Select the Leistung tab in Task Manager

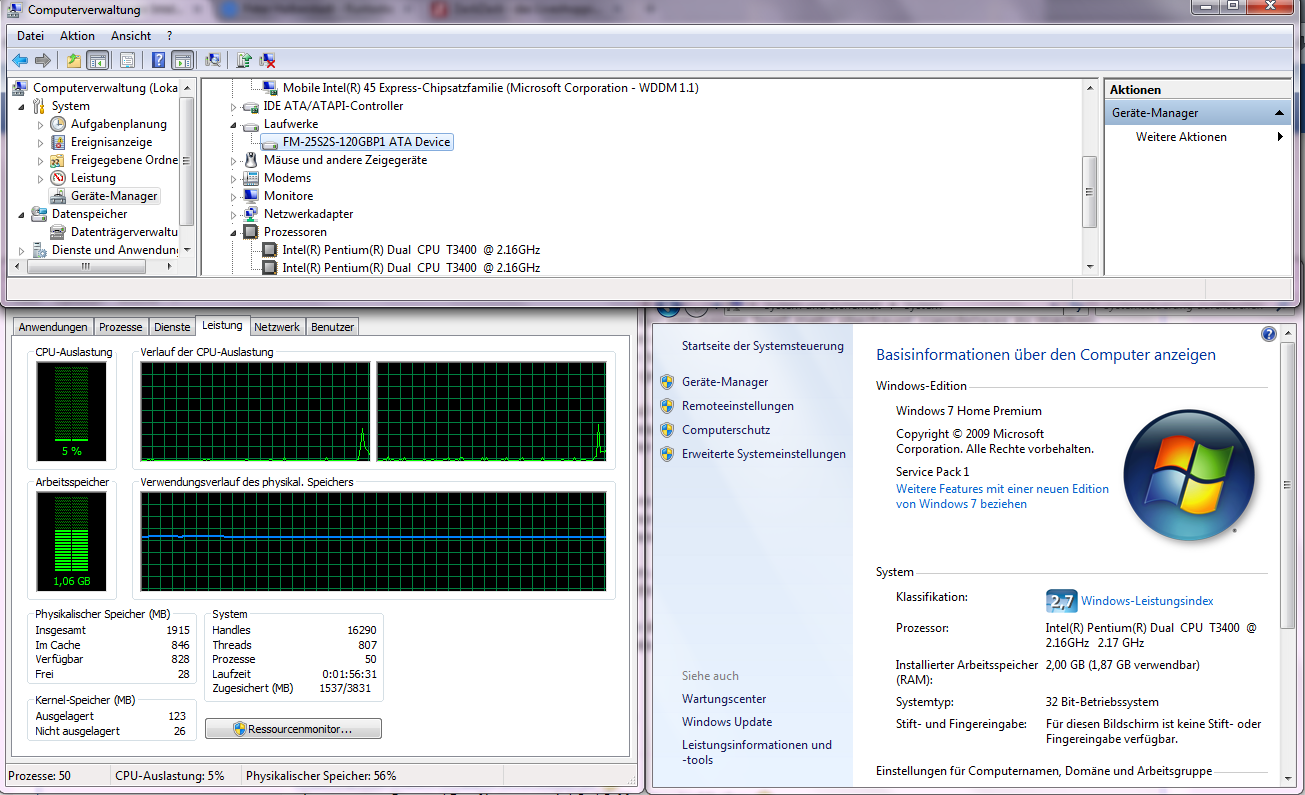tap(222, 325)
